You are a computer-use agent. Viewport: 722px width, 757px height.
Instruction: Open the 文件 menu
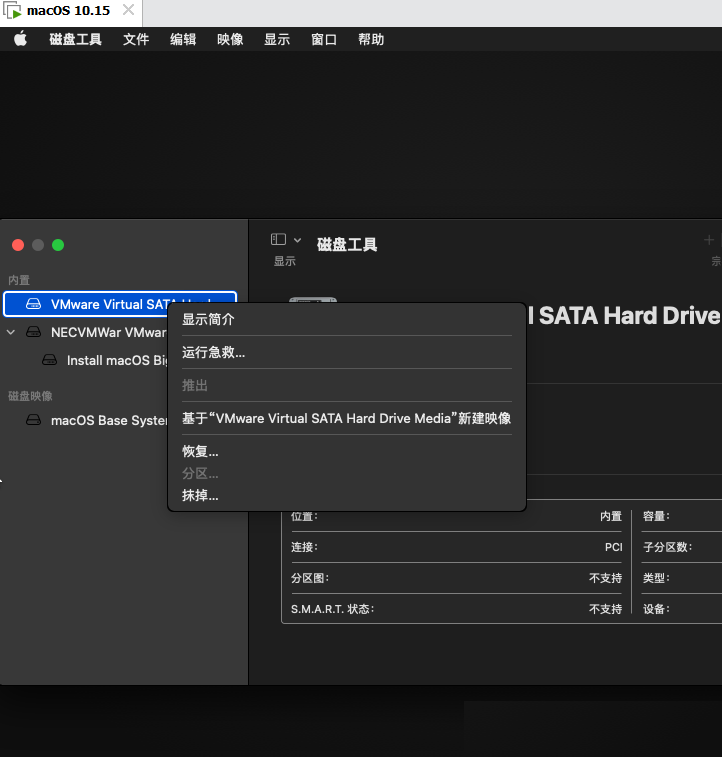pyautogui.click(x=136, y=39)
